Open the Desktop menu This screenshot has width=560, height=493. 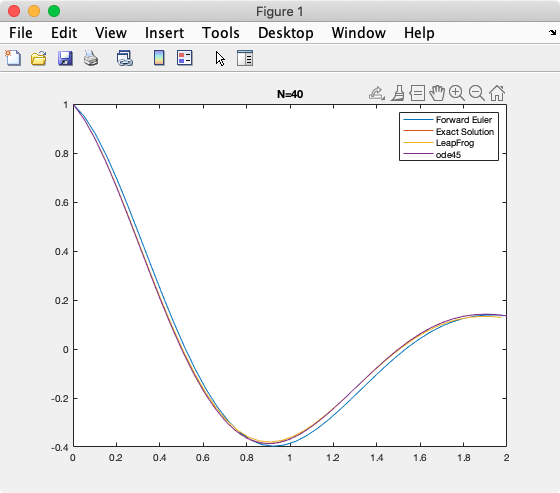point(286,33)
